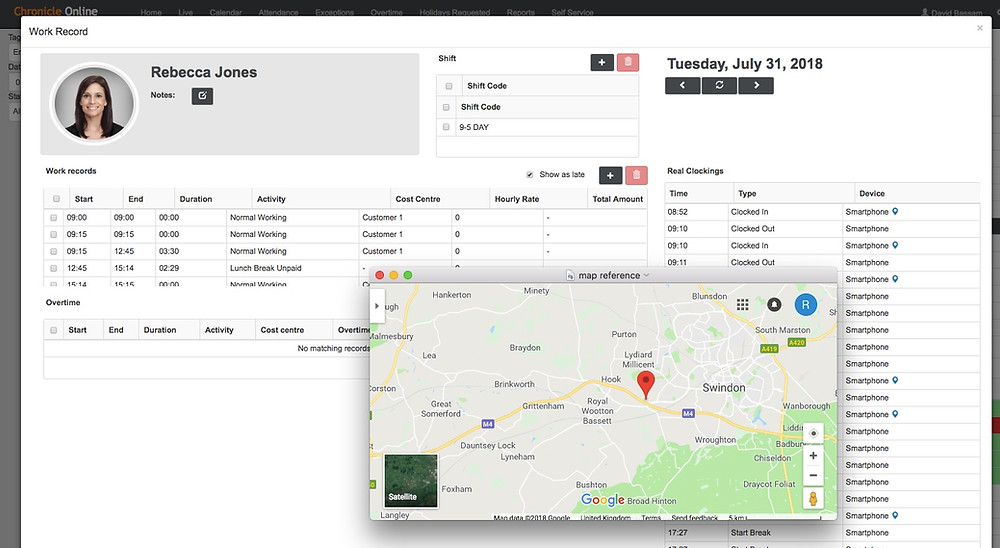The image size is (1000, 548).
Task: Close the map reference window
Action: [x=379, y=275]
